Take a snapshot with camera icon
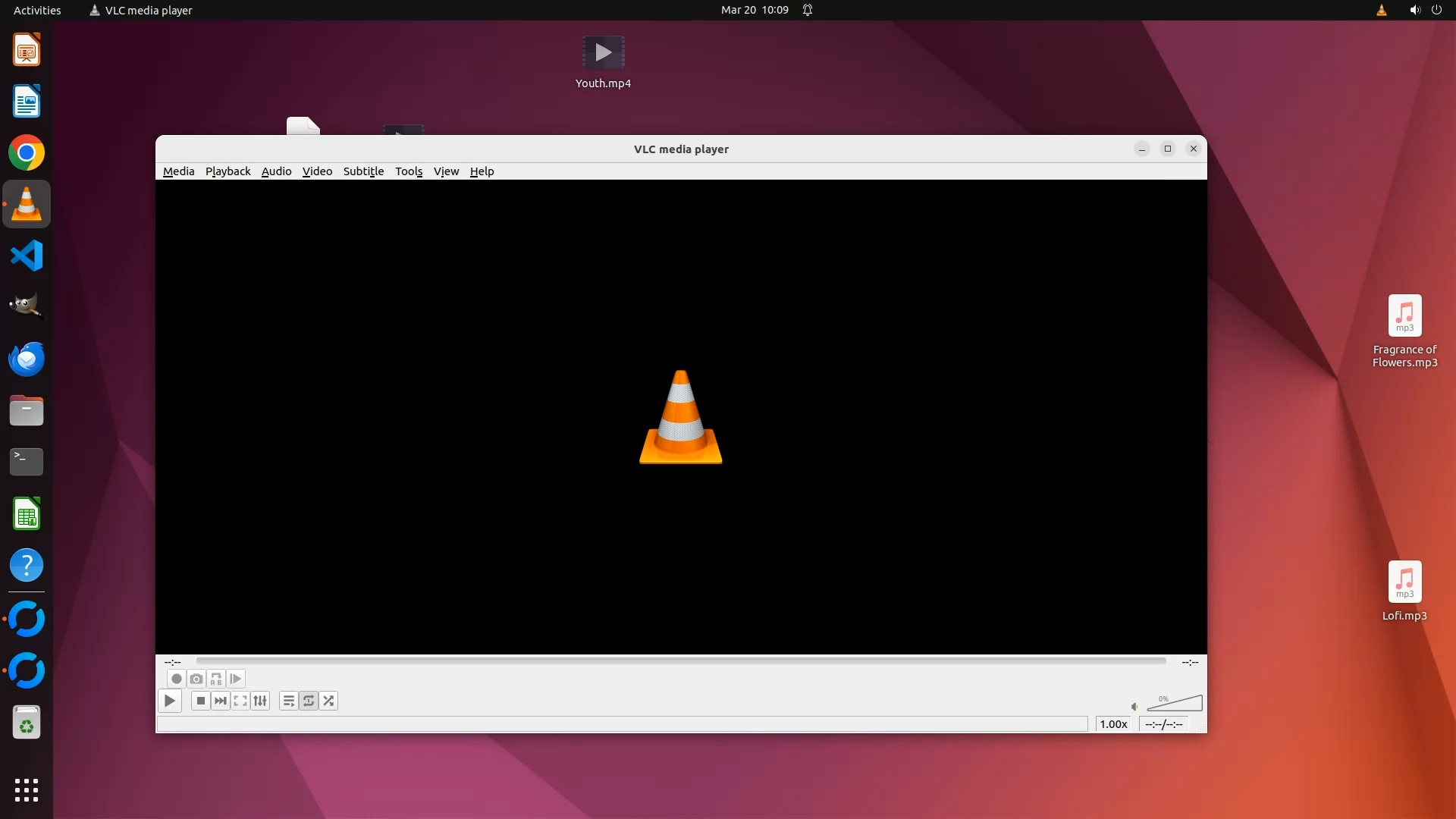The image size is (1456, 819). (x=196, y=679)
